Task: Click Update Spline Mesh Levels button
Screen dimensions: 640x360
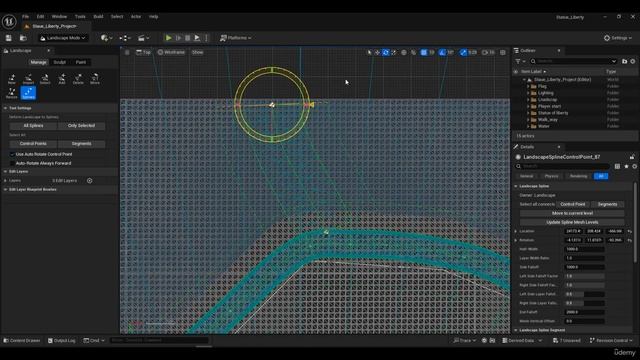Action: (572, 222)
